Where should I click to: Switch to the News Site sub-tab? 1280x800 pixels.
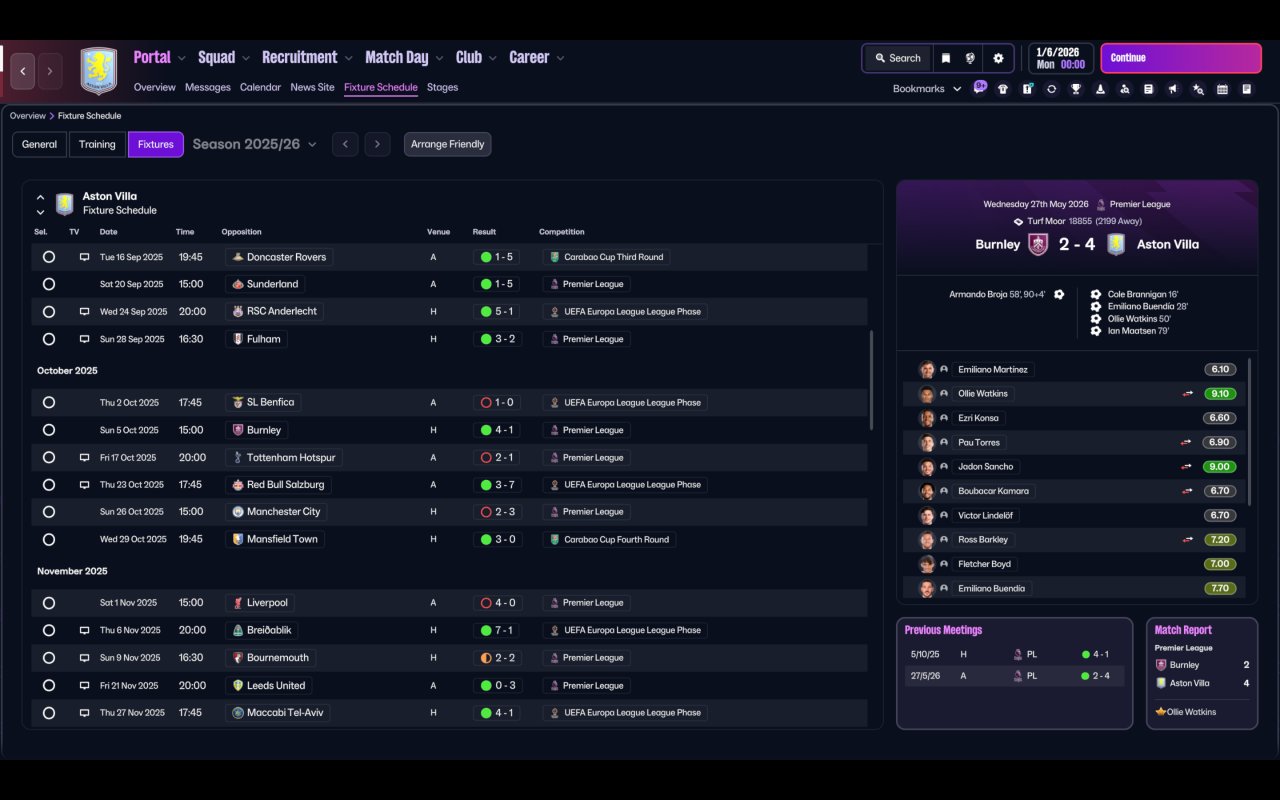[x=312, y=87]
